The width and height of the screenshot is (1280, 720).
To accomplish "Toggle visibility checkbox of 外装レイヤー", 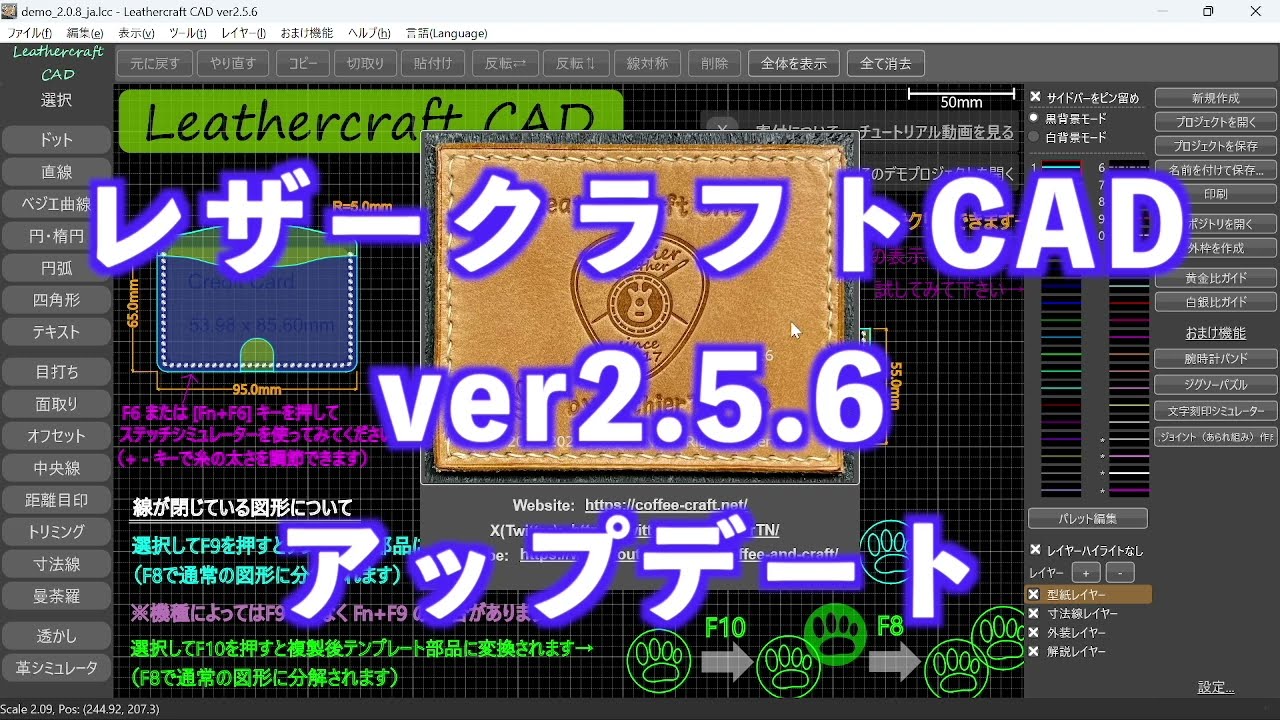I will [x=1034, y=632].
